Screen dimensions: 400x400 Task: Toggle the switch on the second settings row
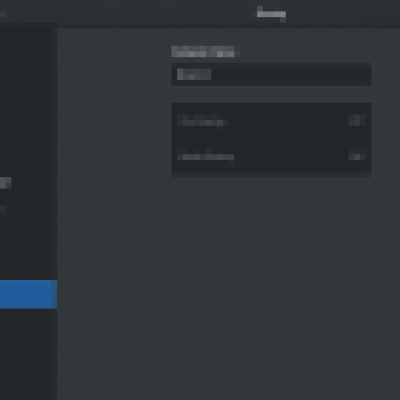coord(357,156)
